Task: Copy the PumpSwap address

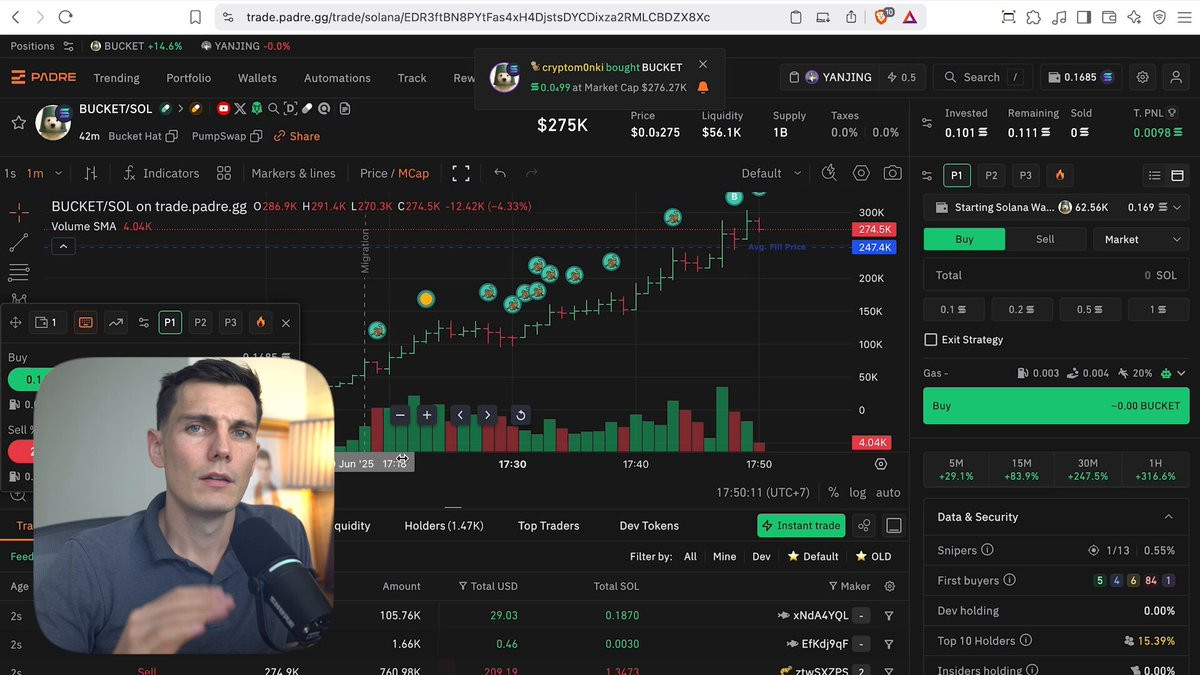Action: [x=256, y=136]
